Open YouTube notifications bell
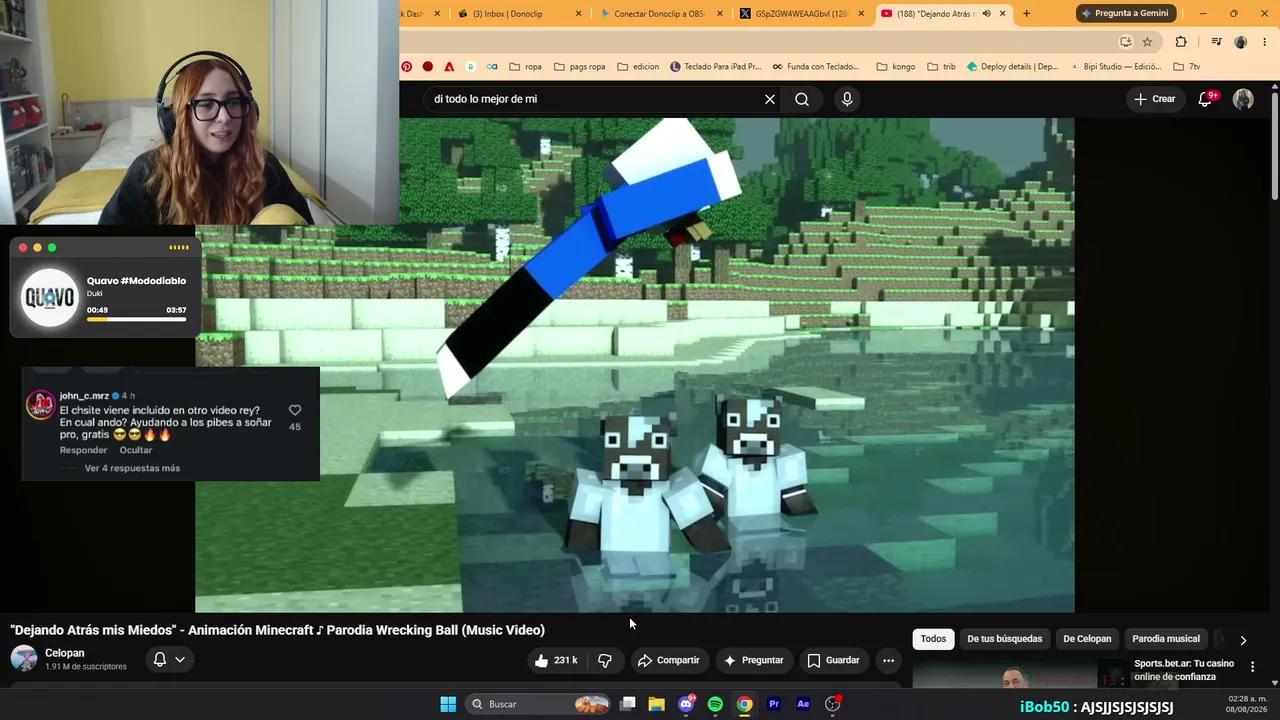The height and width of the screenshot is (720, 1280). pos(1205,99)
